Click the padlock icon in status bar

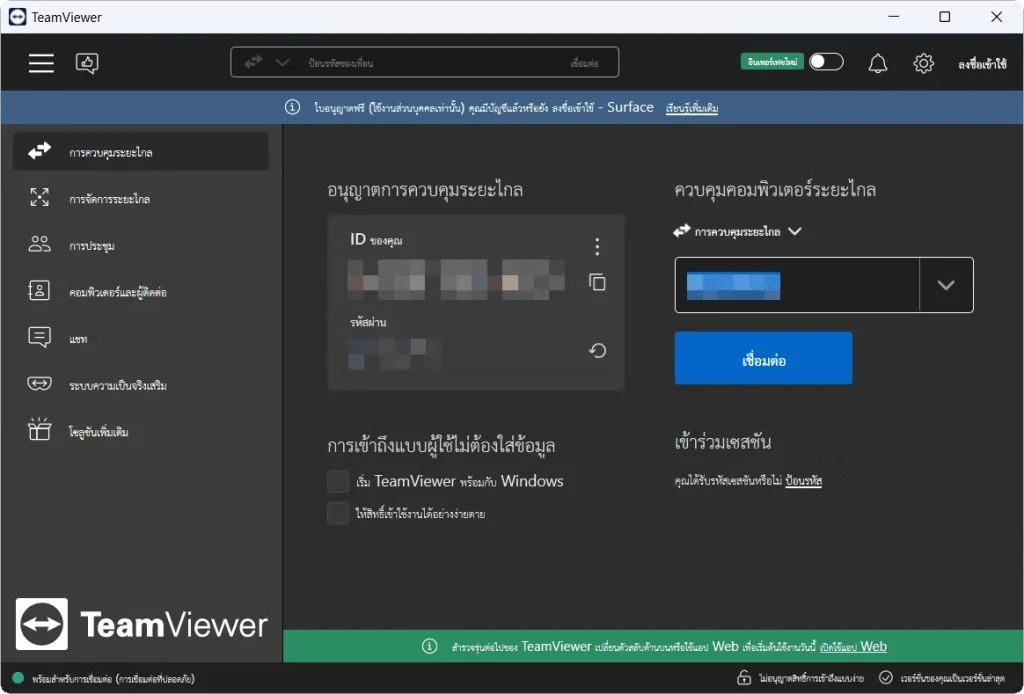[x=743, y=678]
